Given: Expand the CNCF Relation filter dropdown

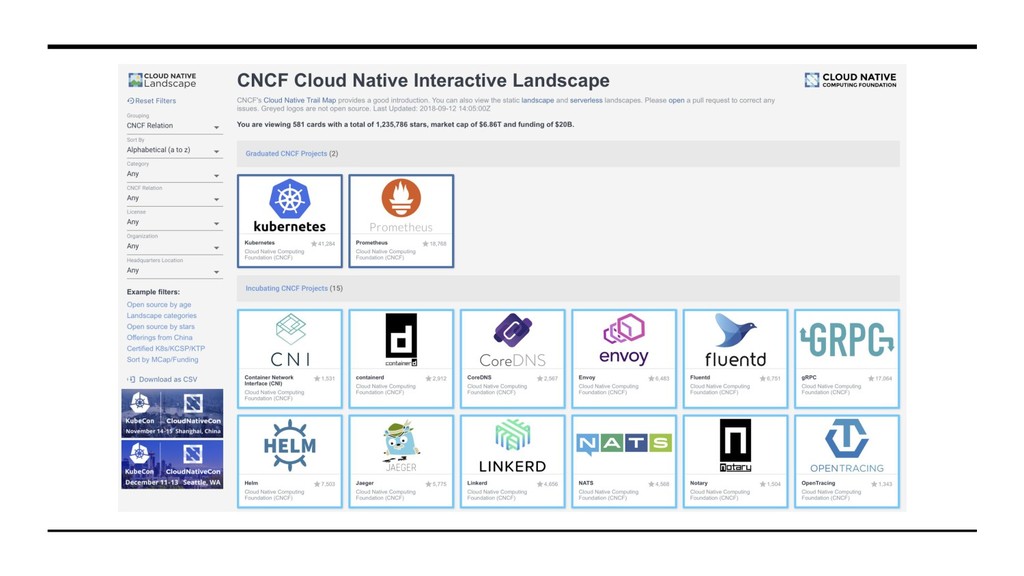Looking at the screenshot, I should tap(174, 198).
